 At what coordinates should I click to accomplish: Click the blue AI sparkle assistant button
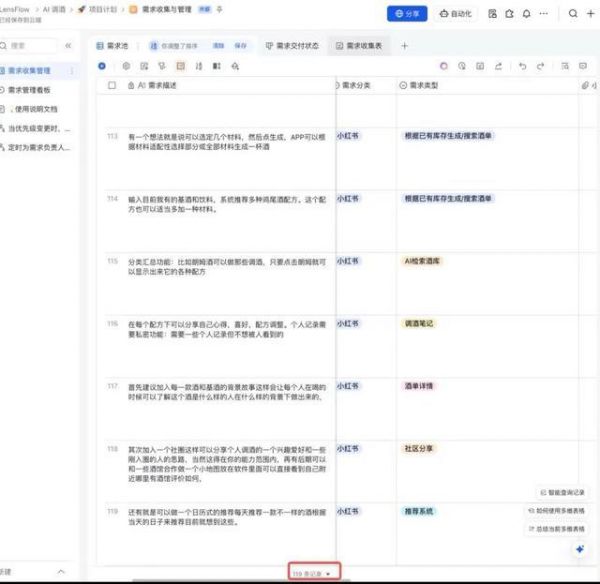point(579,550)
